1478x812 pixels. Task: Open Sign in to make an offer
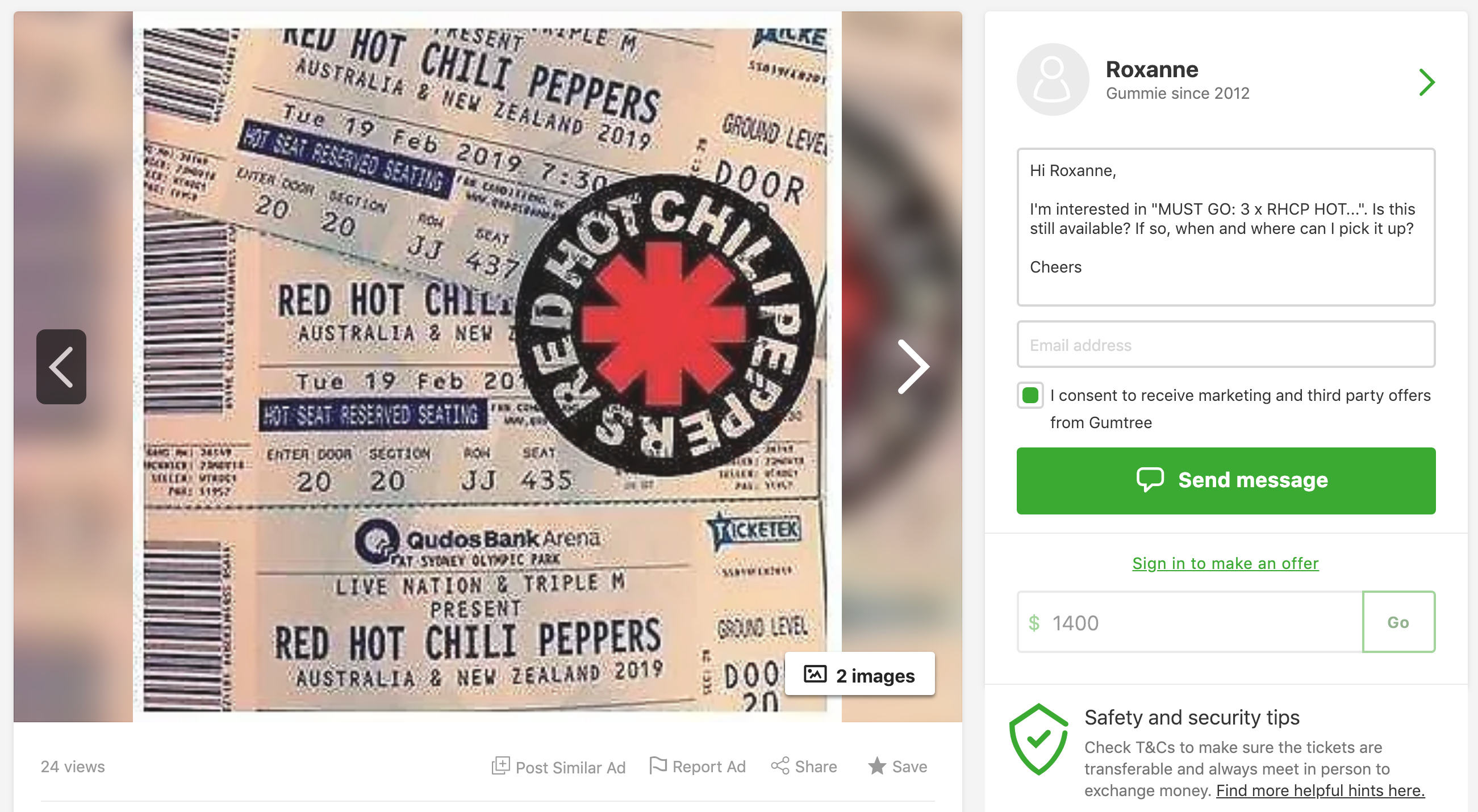click(x=1225, y=563)
